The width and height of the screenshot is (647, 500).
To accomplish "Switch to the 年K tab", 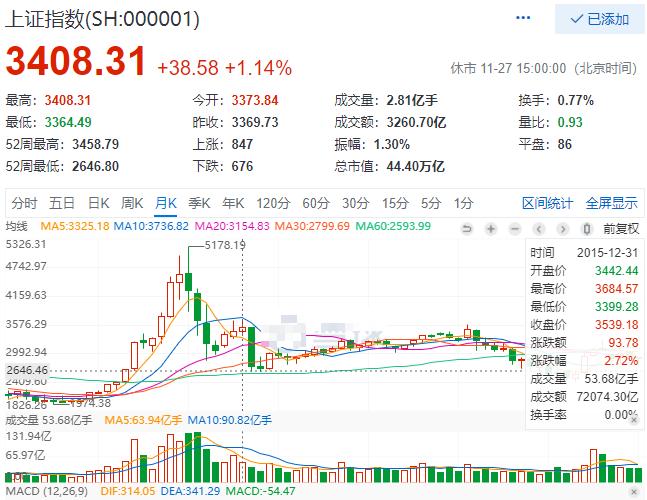I will pyautogui.click(x=233, y=203).
